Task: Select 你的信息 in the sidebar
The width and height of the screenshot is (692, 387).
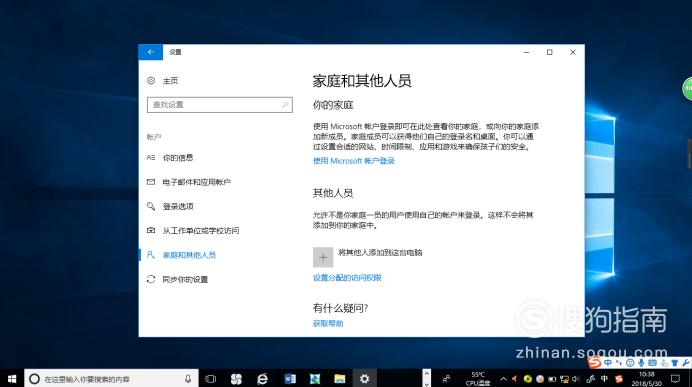Action: coord(178,158)
